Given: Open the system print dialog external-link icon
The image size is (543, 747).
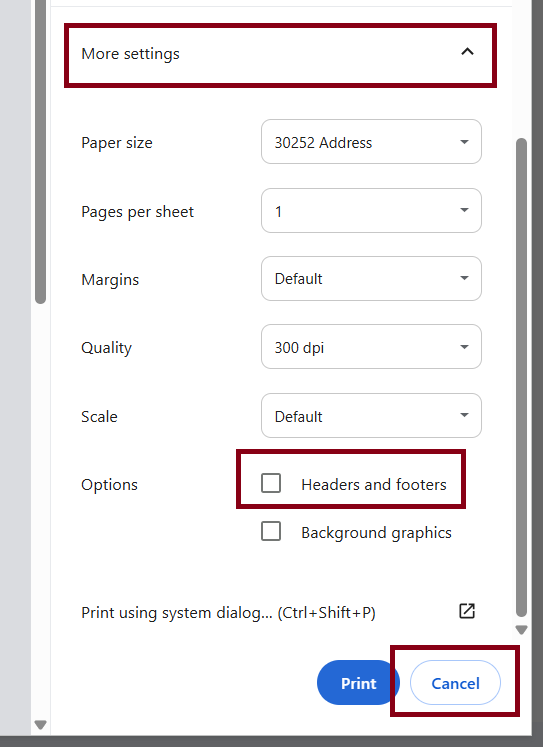Looking at the screenshot, I should (467, 611).
